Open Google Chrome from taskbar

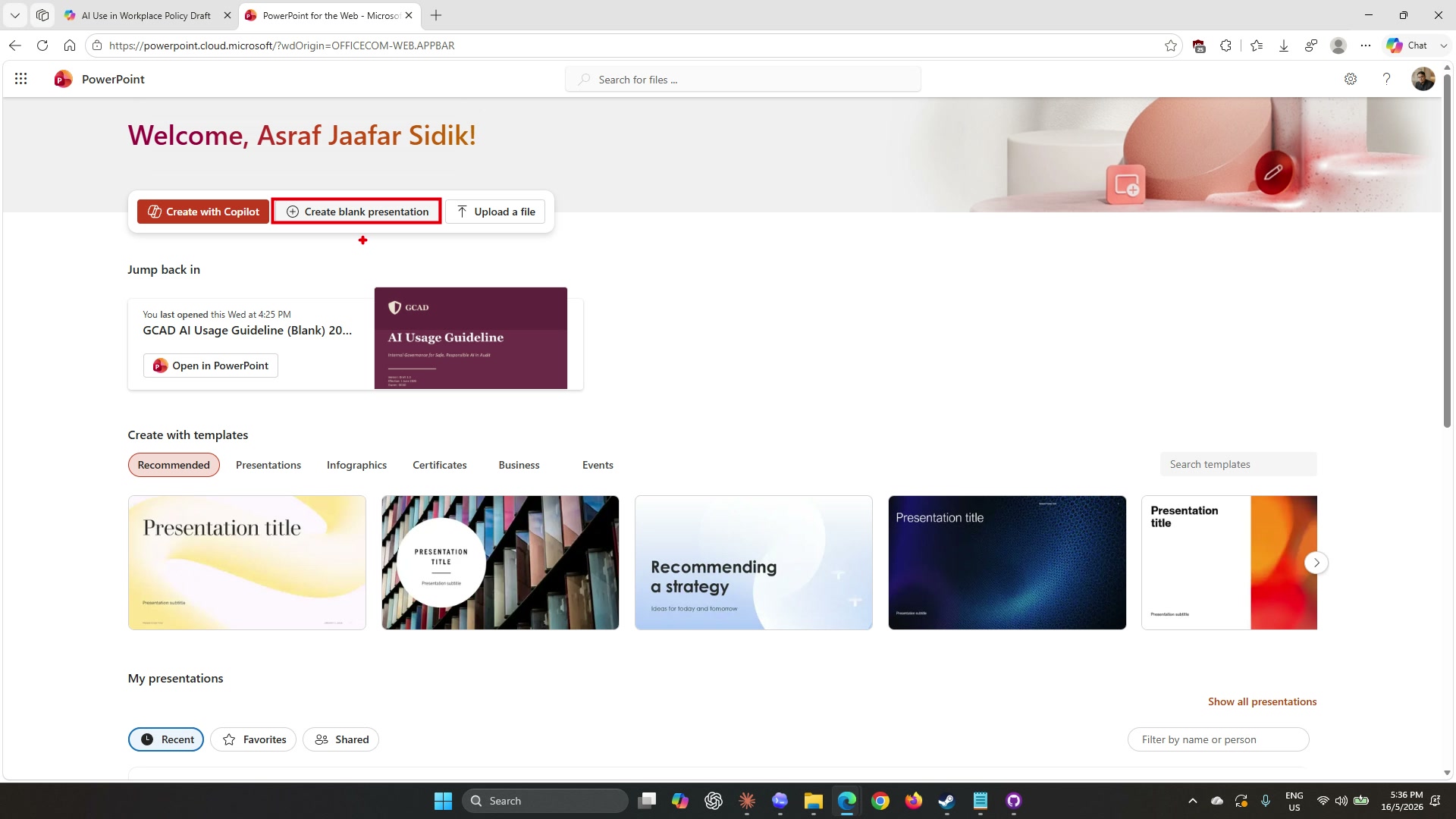pyautogui.click(x=880, y=801)
